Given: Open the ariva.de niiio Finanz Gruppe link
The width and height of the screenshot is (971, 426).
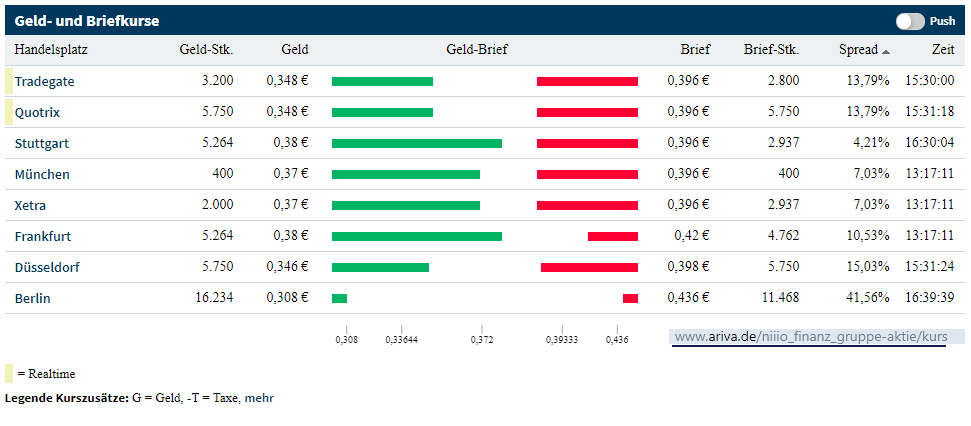Looking at the screenshot, I should [810, 337].
